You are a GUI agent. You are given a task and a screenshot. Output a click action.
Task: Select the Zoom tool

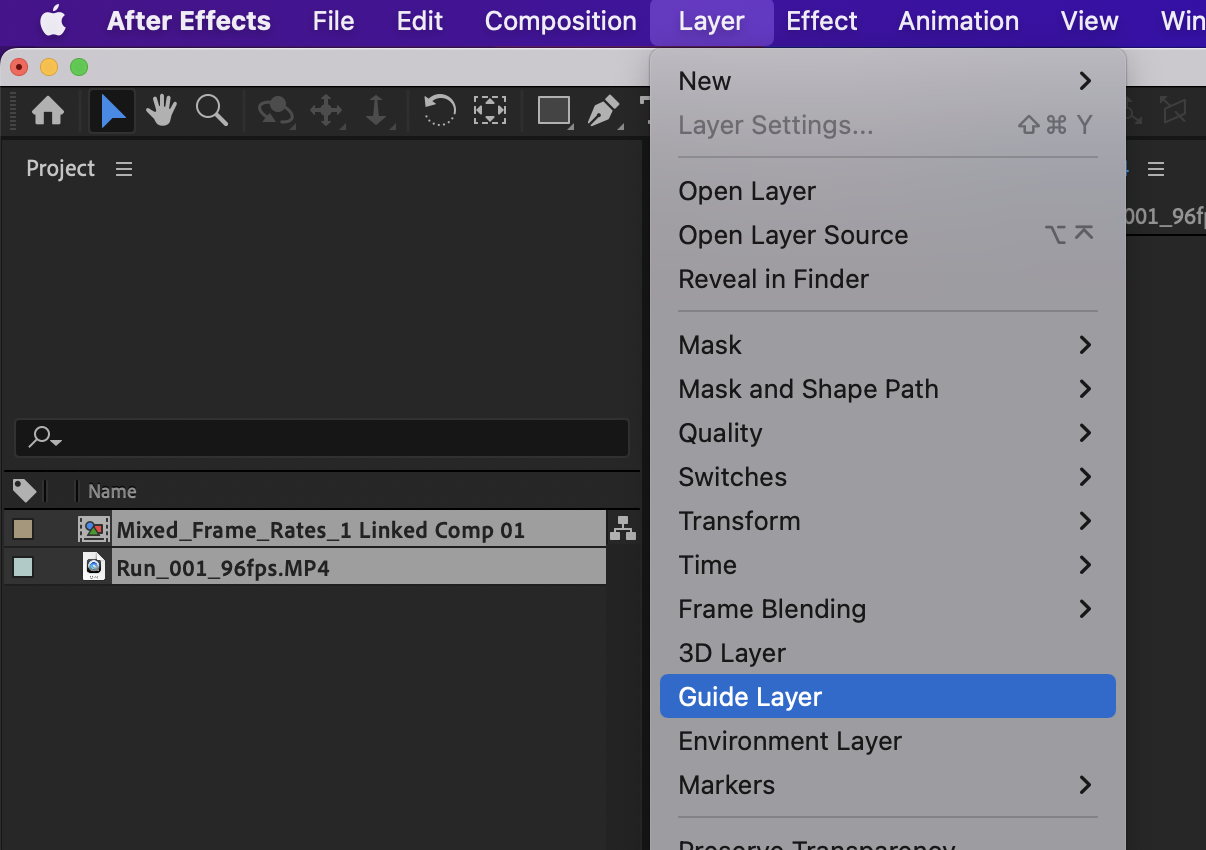[x=211, y=111]
